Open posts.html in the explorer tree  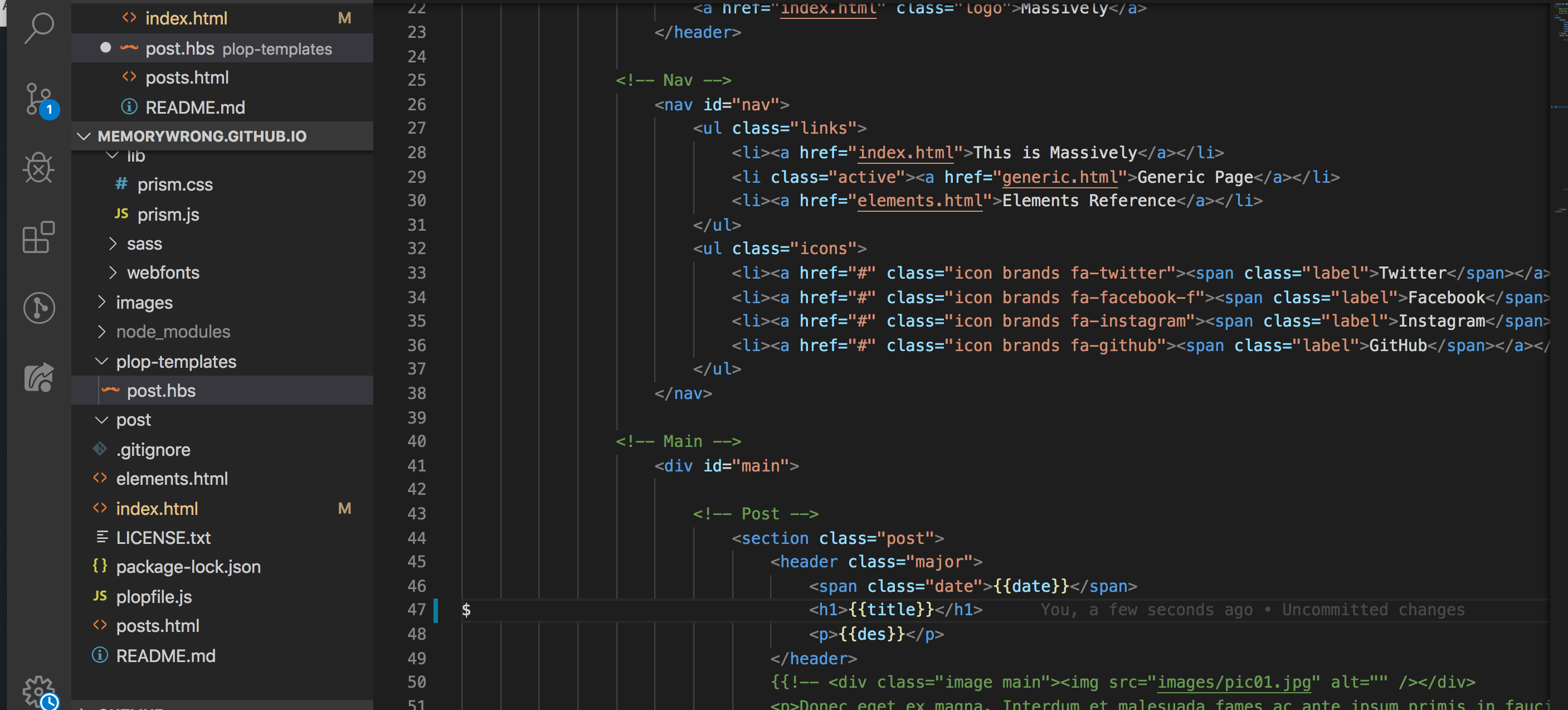pyautogui.click(x=222, y=626)
